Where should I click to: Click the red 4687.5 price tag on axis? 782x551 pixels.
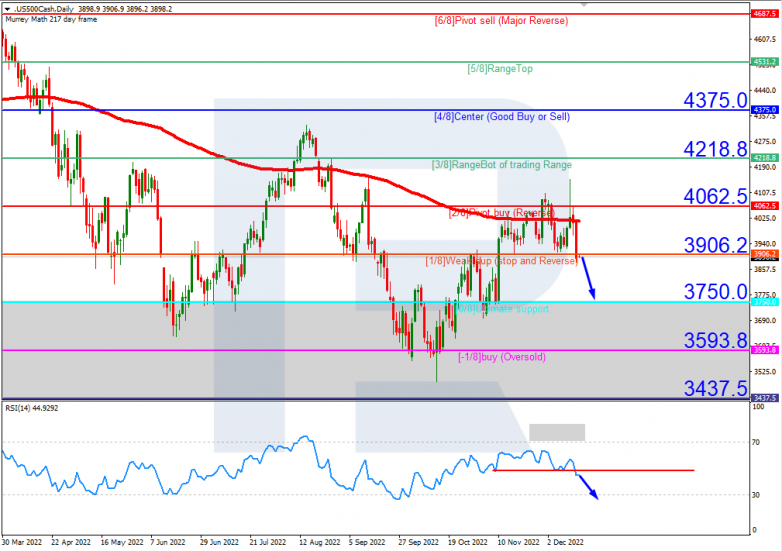coord(765,14)
